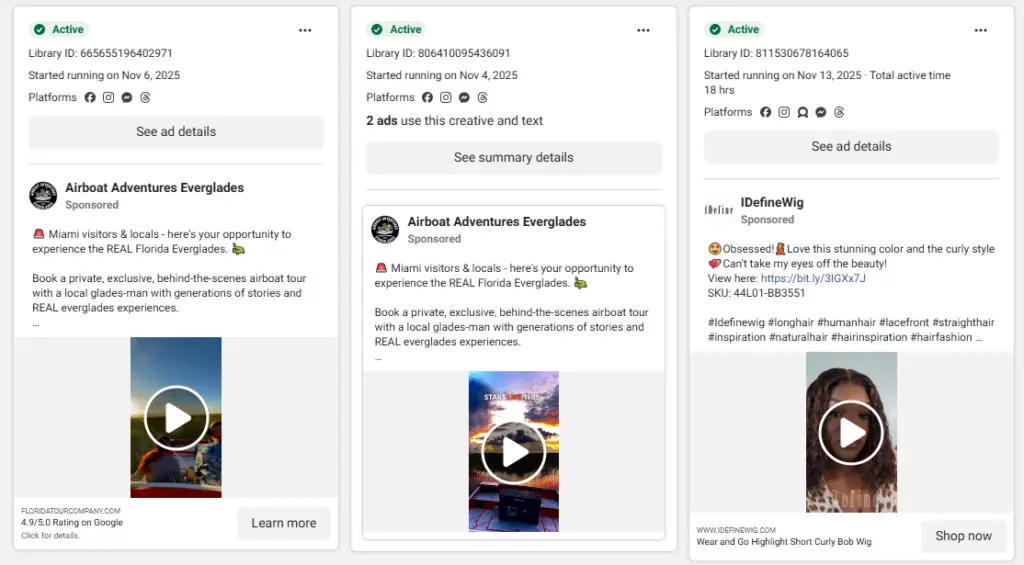1024x565 pixels.
Task: Open options menu for ad 665655196402971
Action: [x=305, y=30]
